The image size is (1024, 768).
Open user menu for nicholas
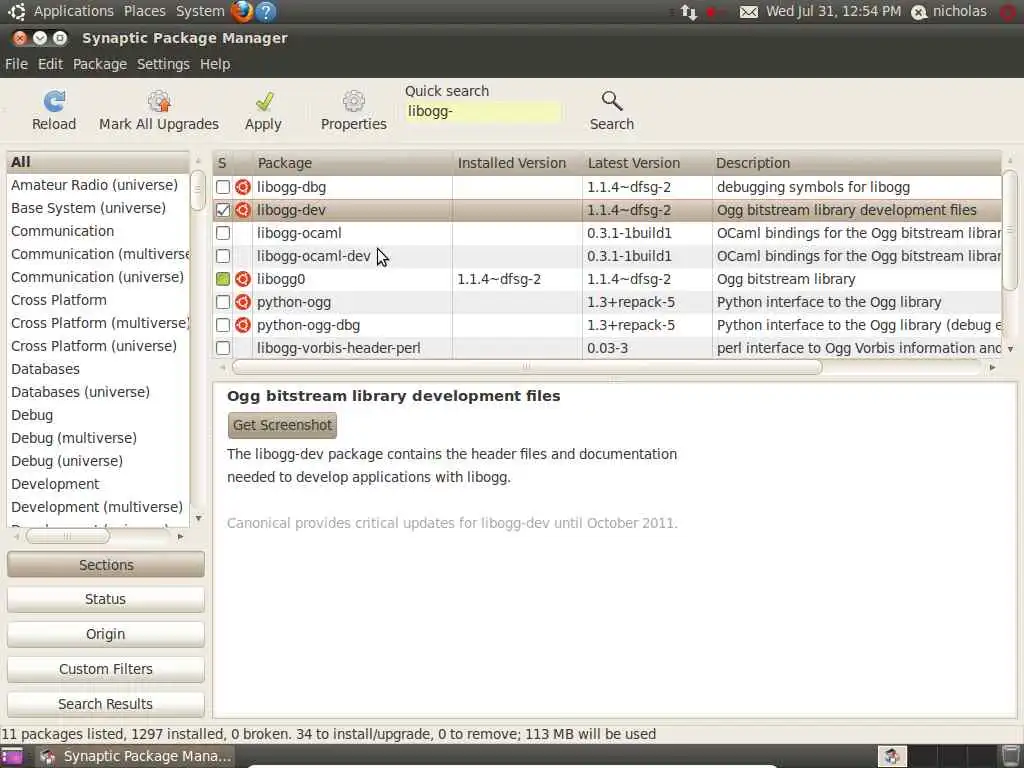pos(950,12)
